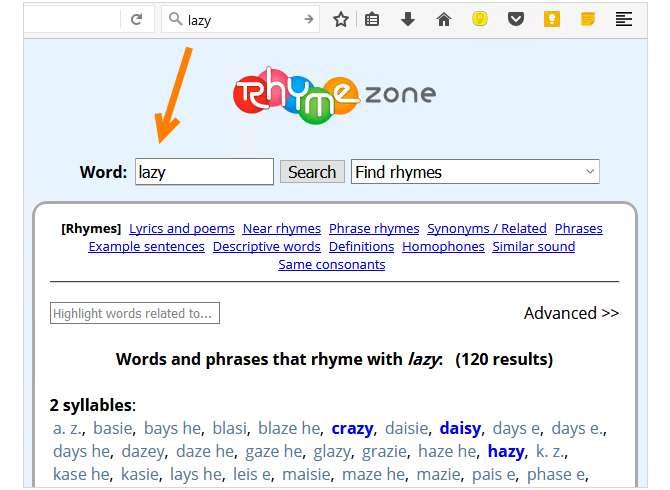Click the RhymeZone logo
Viewport: 670px width, 490px height.
pos(334,96)
